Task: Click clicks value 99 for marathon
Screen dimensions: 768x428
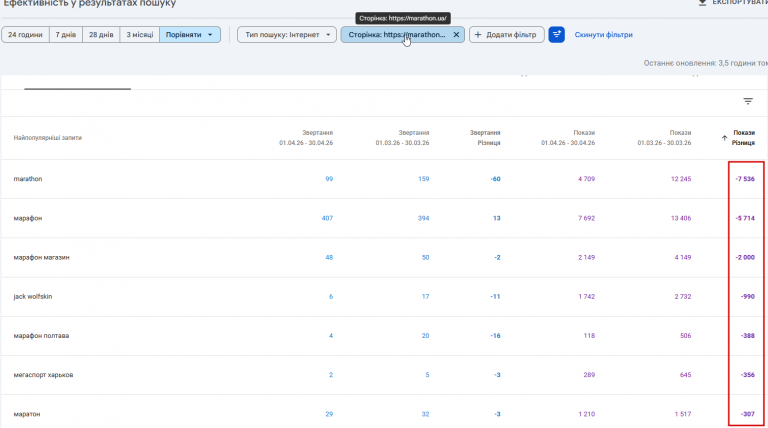Action: (329, 179)
